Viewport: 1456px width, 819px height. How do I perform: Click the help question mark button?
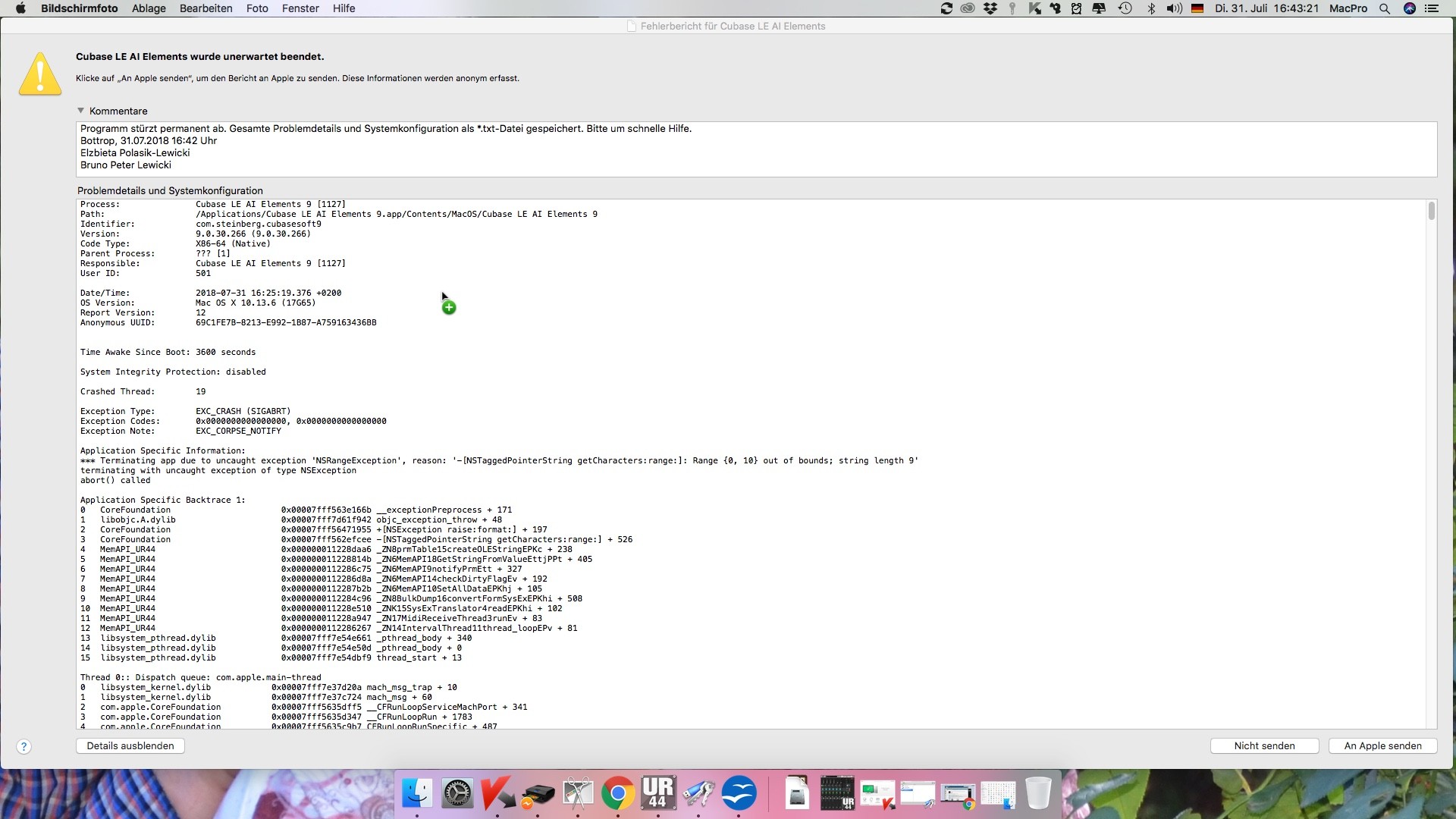[x=24, y=746]
